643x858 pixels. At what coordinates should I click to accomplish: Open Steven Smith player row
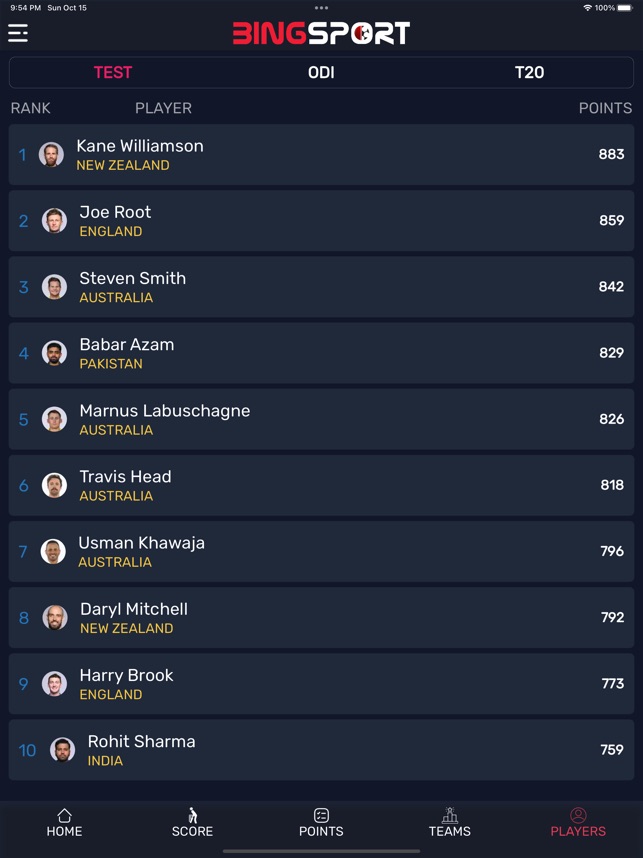pyautogui.click(x=321, y=287)
